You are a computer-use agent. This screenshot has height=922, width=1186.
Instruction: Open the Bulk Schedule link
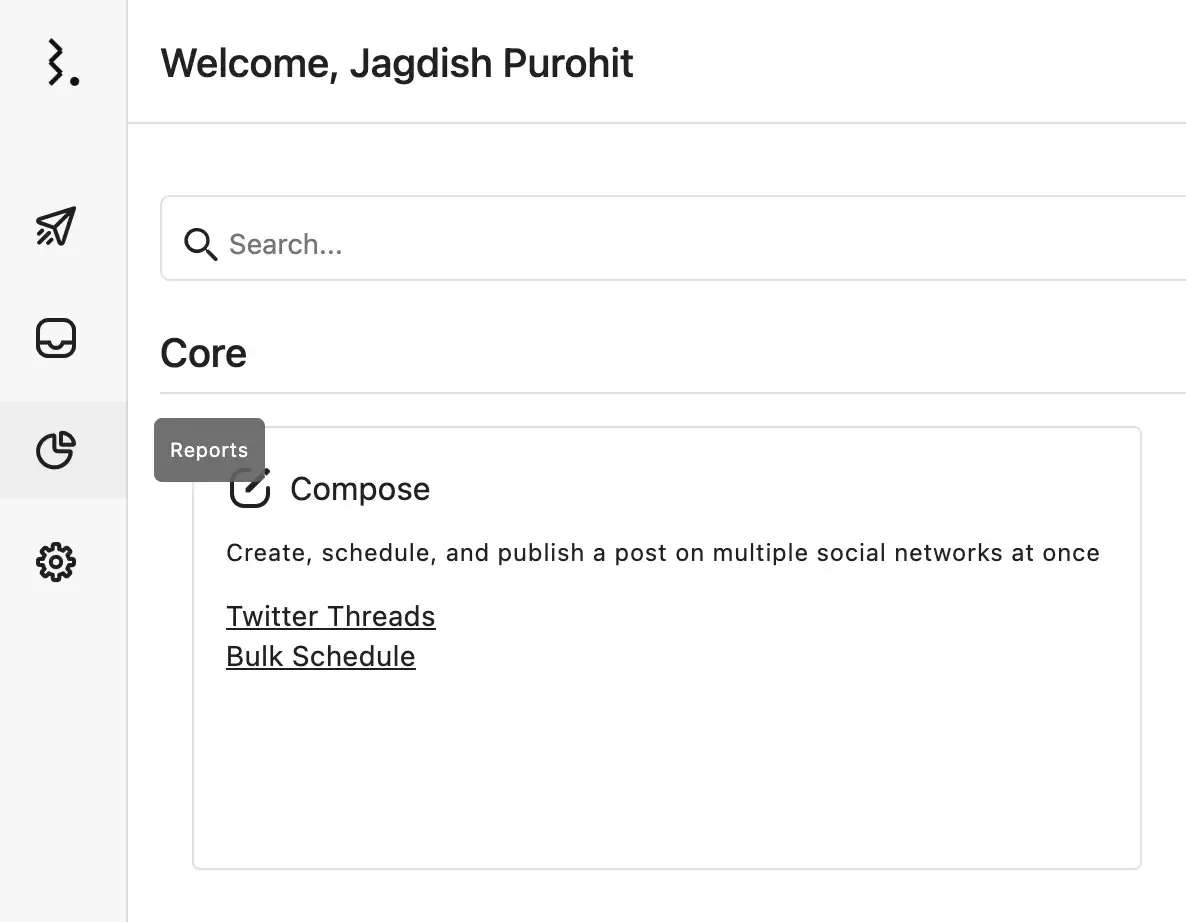(x=321, y=656)
